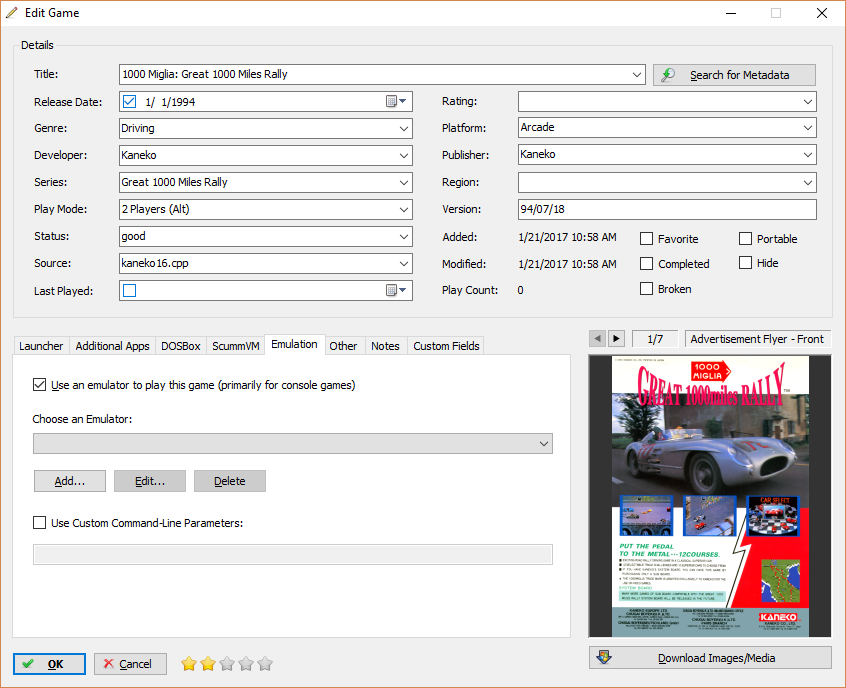This screenshot has width=846, height=688.
Task: Switch to the Other tab
Action: pos(343,346)
